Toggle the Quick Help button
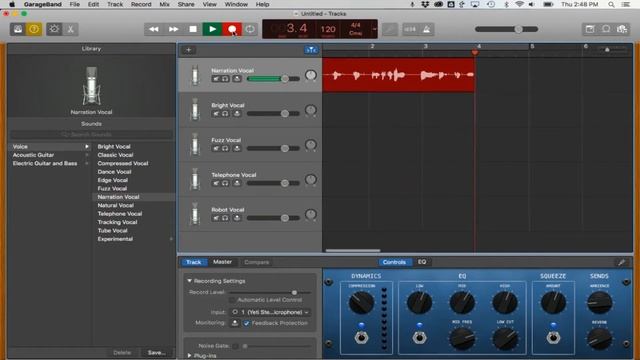 34,29
